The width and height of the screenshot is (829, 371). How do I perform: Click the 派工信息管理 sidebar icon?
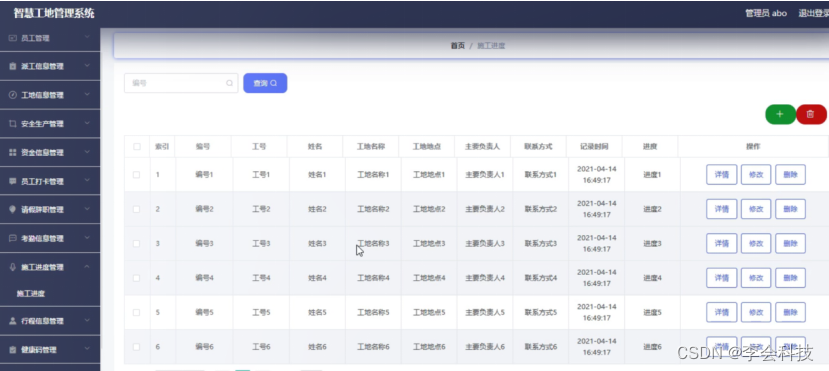(x=13, y=67)
